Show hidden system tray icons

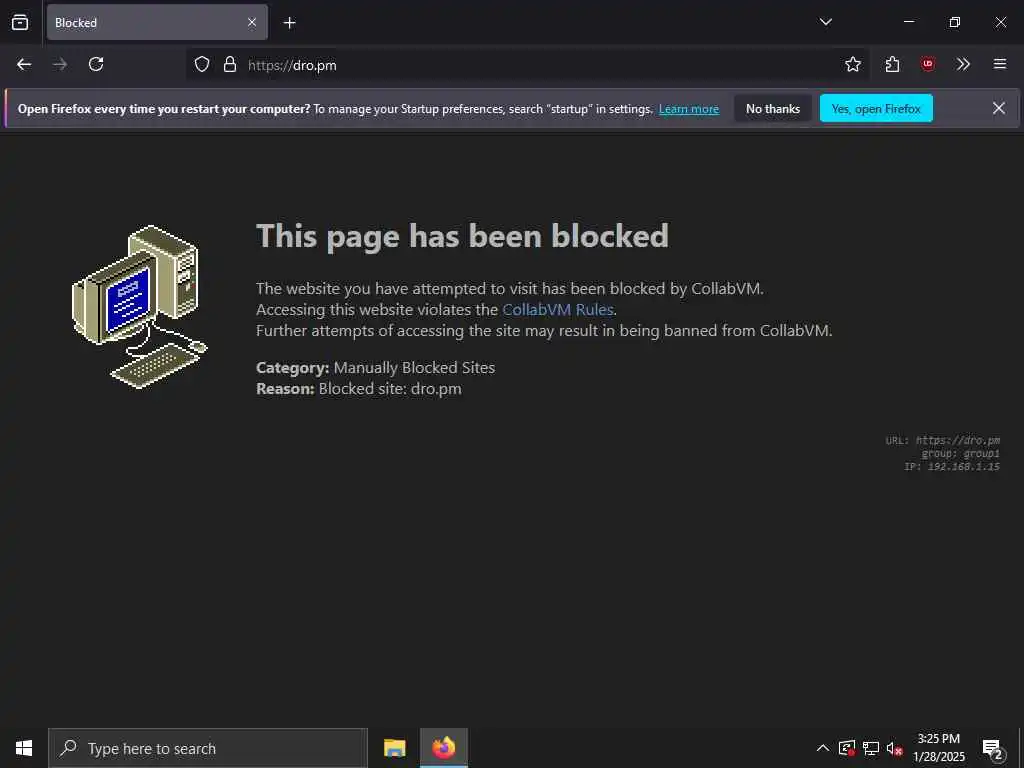pos(823,748)
